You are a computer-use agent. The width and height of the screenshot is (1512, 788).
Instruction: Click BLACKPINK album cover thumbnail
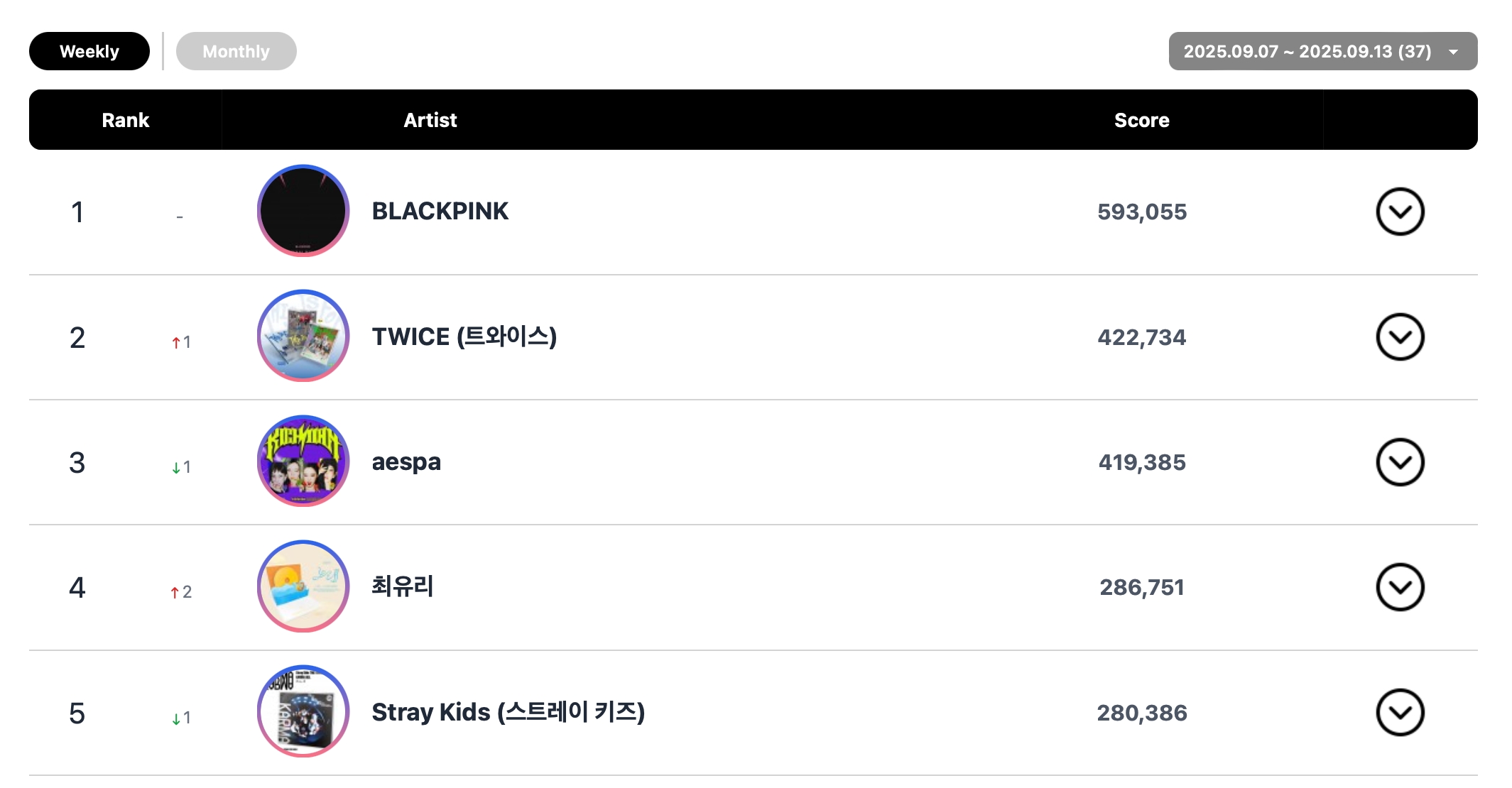tap(303, 211)
